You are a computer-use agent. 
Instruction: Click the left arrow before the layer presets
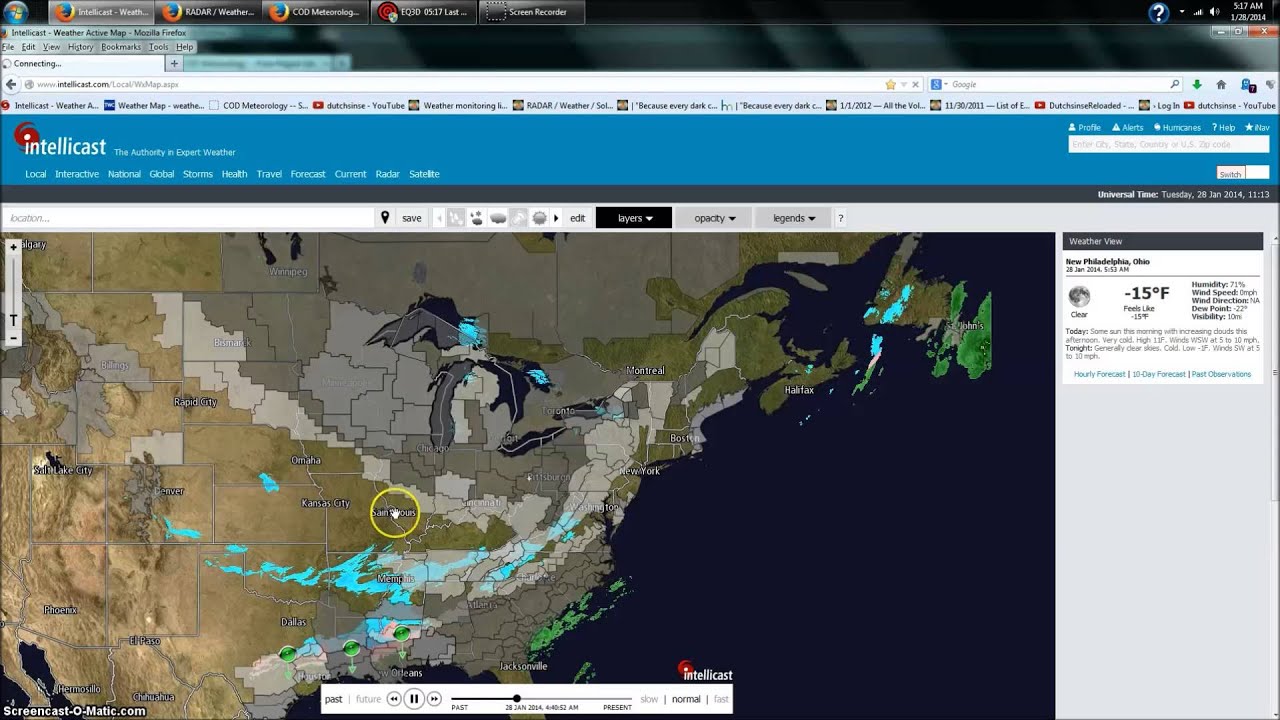[440, 218]
